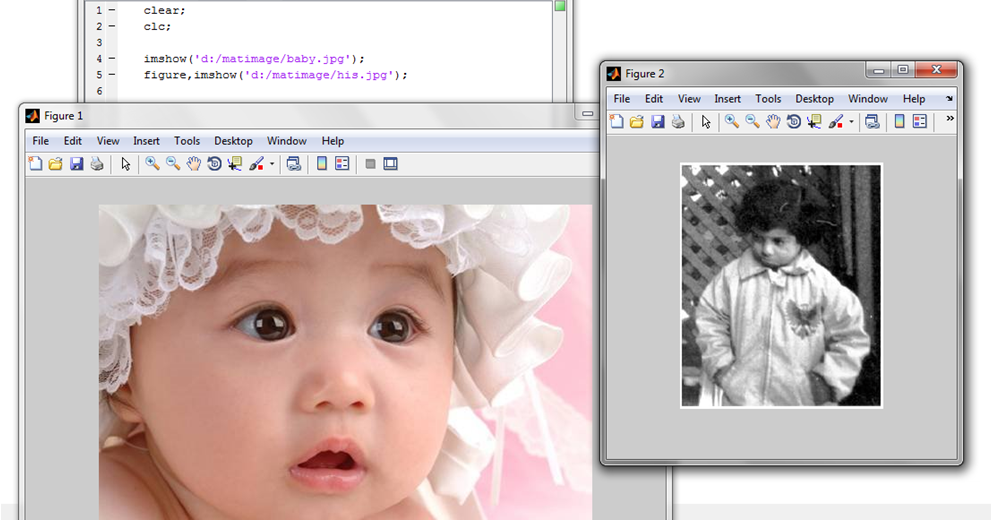Screen dimensions: 992x521
Task: Open Tools menu in Figure 1
Action: click(x=187, y=141)
